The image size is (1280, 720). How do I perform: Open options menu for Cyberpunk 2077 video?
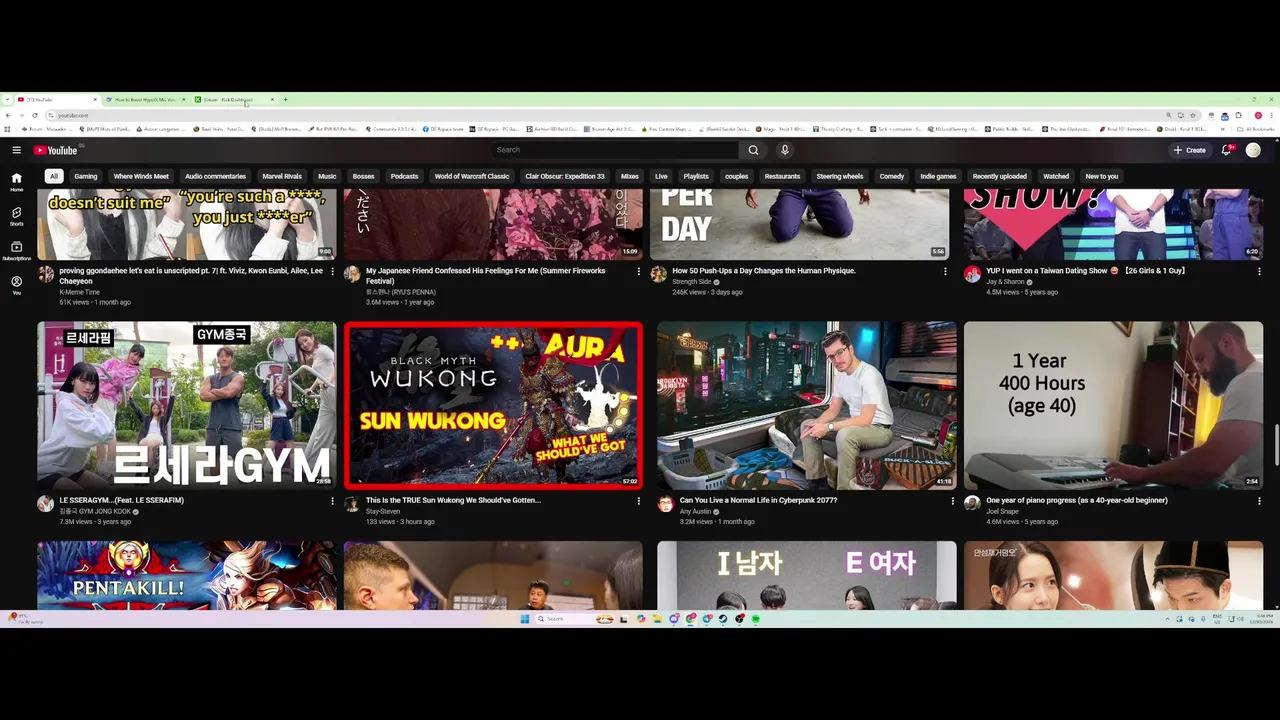tap(952, 500)
